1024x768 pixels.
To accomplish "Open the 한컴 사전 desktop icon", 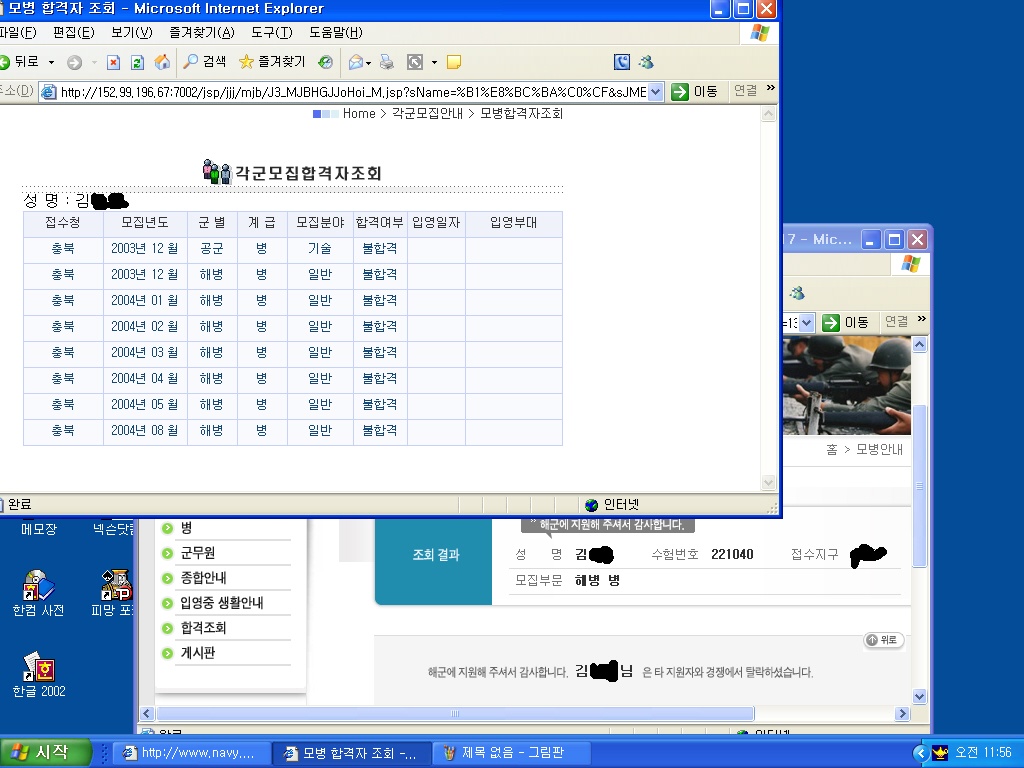I will coord(38,592).
